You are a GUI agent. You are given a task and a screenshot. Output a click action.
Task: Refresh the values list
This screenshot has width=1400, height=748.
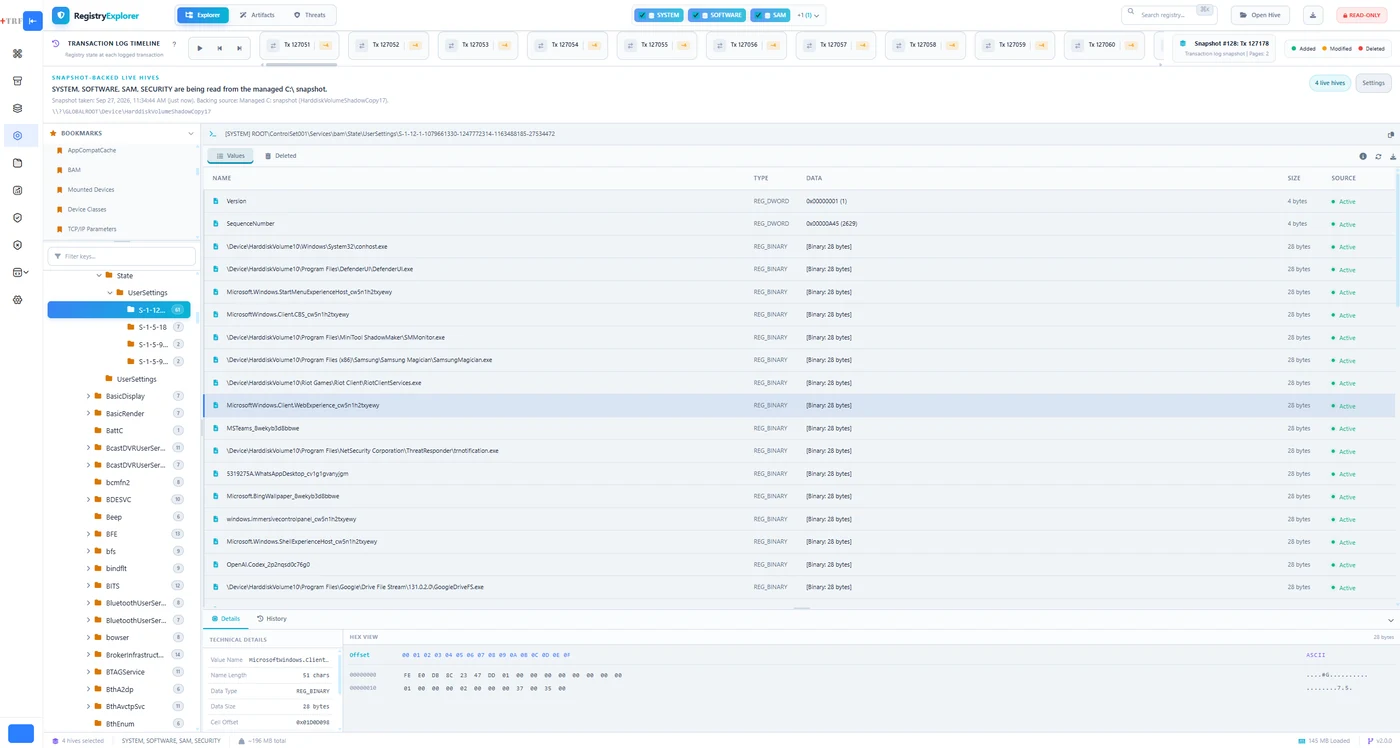1378,156
